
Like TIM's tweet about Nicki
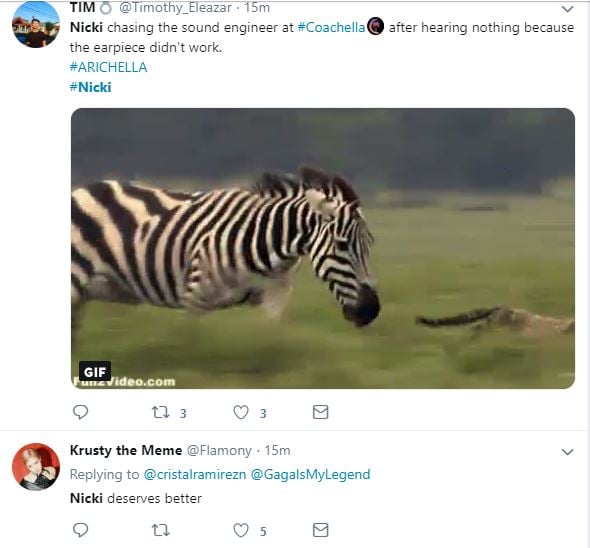241,412
